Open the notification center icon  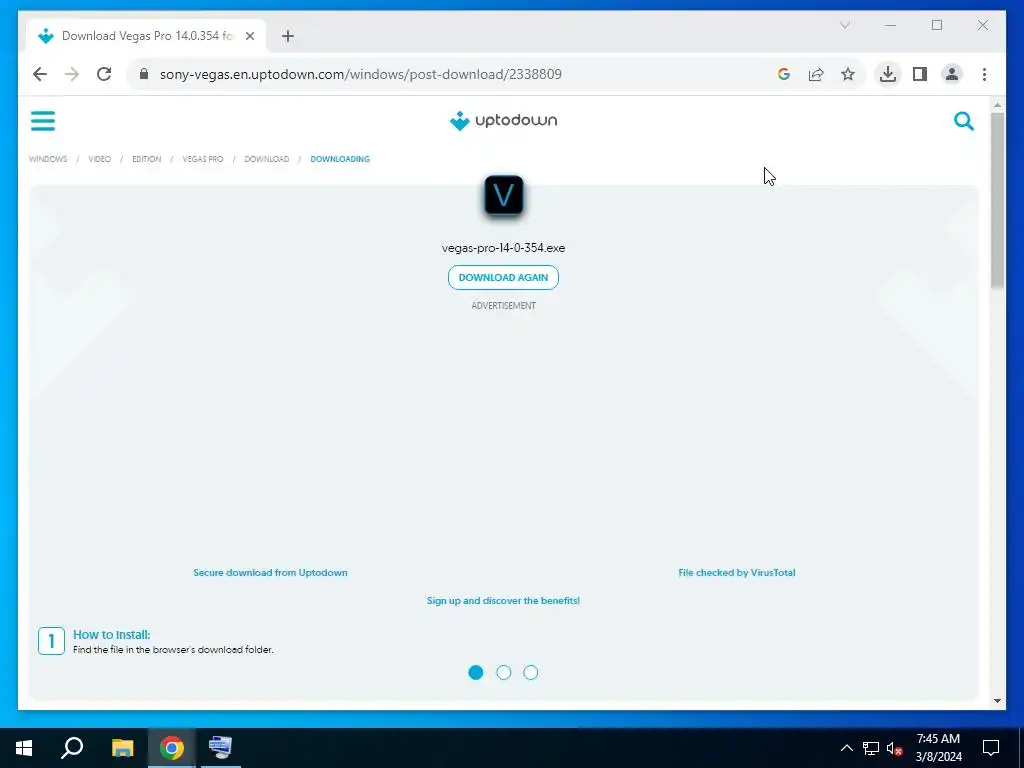[x=991, y=748]
